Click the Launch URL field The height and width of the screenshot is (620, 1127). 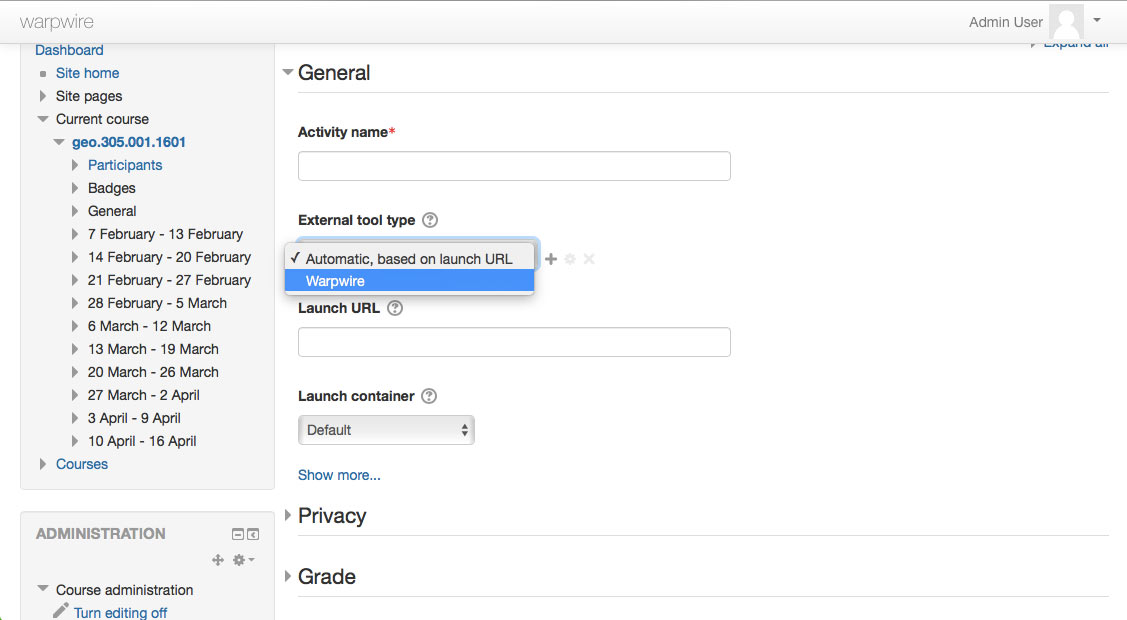pyautogui.click(x=514, y=342)
